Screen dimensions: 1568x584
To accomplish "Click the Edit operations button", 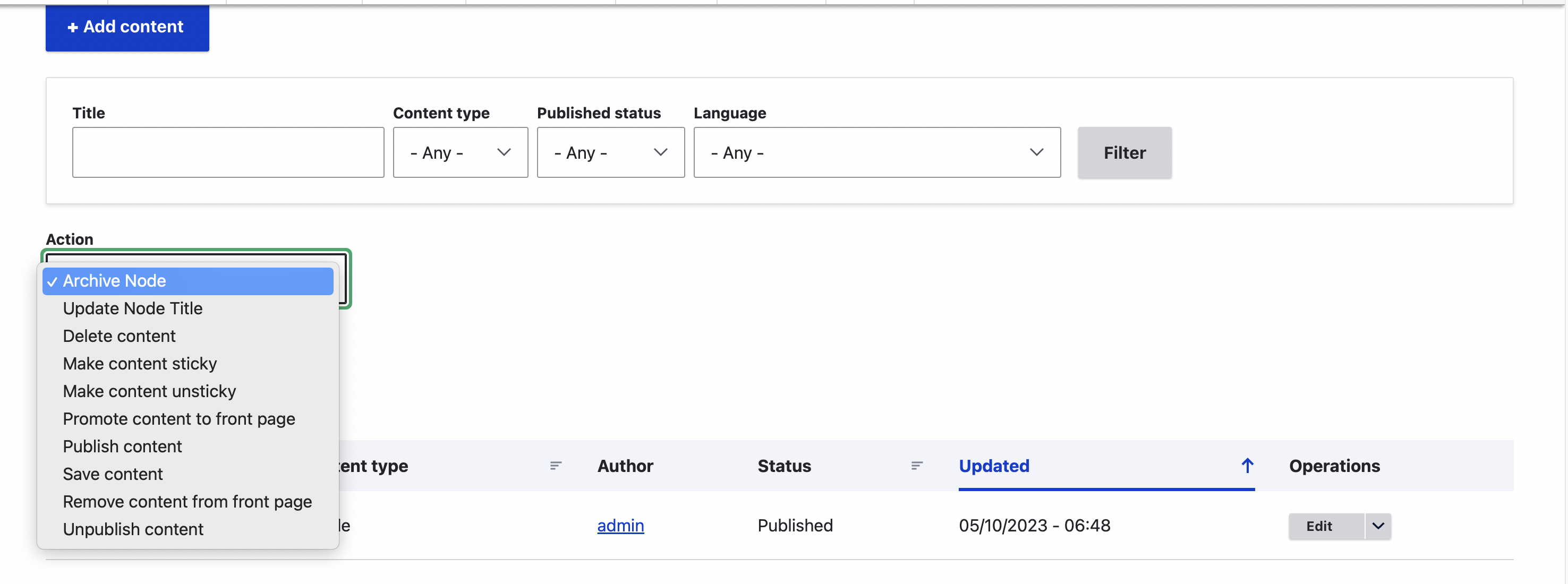I will [1318, 526].
